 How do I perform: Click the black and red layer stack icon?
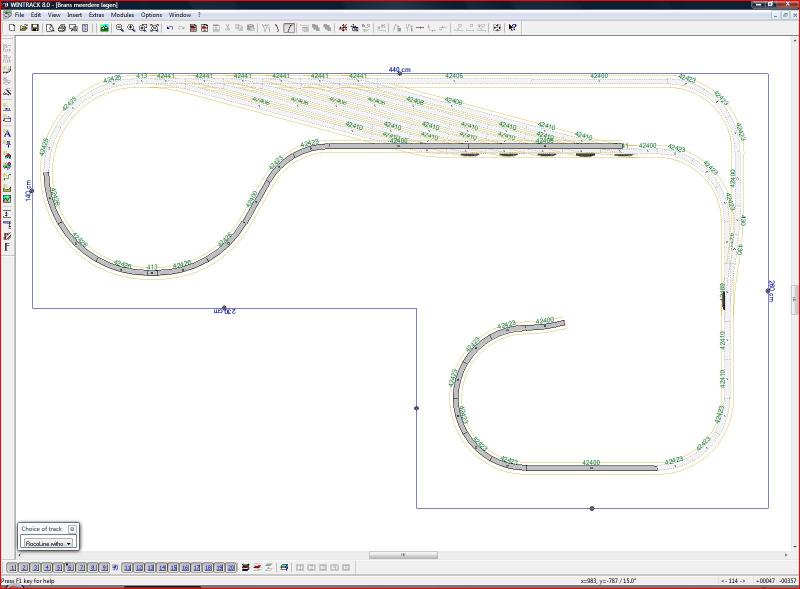[x=245, y=568]
